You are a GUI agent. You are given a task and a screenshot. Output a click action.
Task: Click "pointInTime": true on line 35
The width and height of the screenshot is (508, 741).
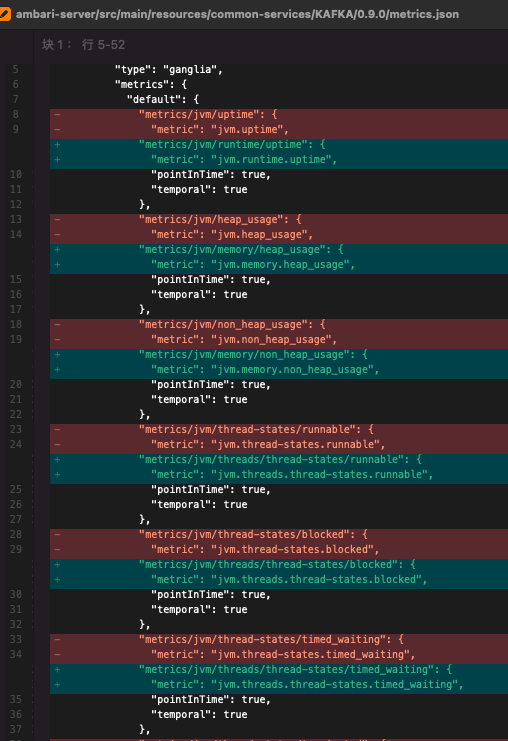(x=211, y=700)
